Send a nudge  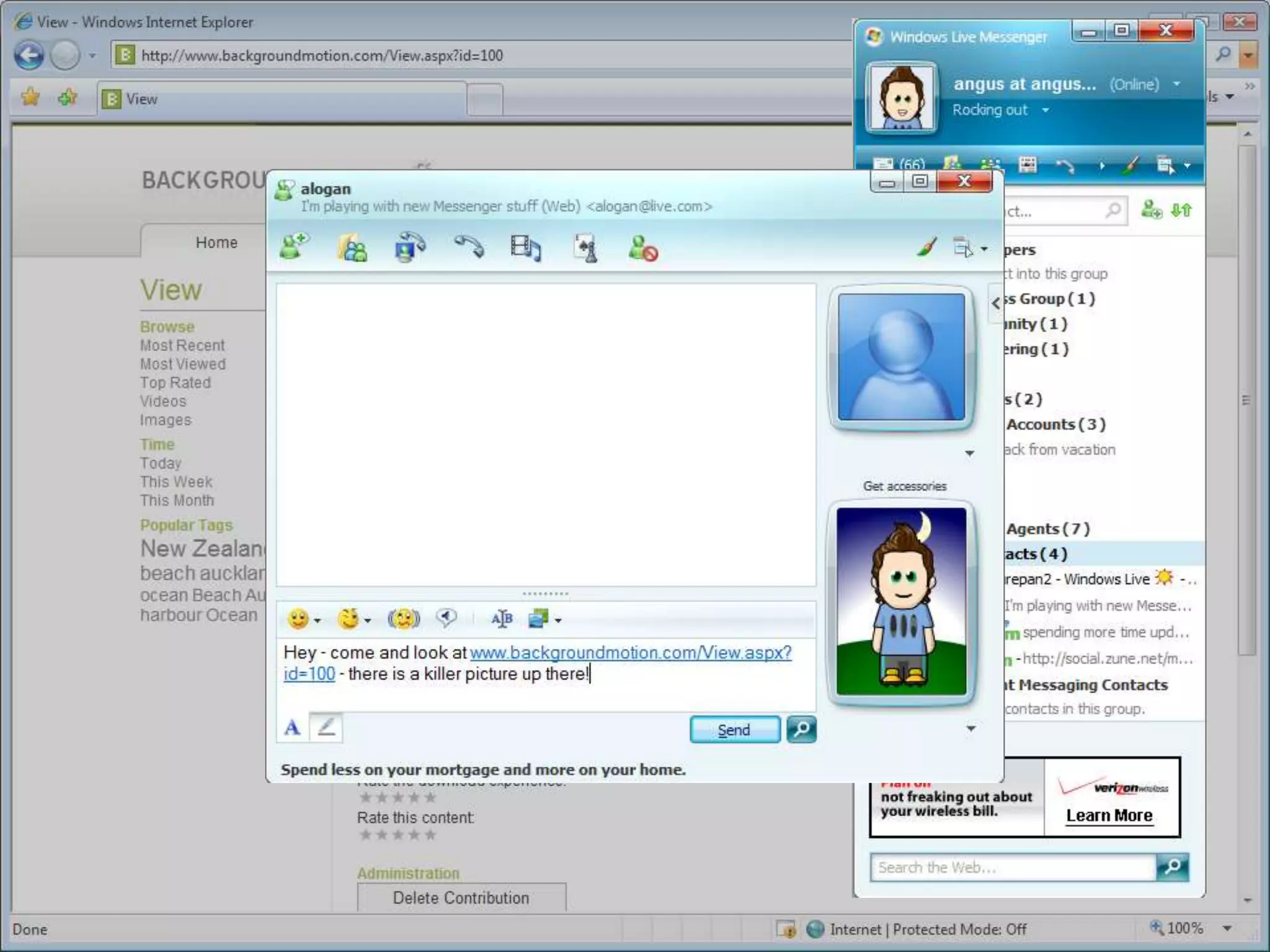(404, 619)
